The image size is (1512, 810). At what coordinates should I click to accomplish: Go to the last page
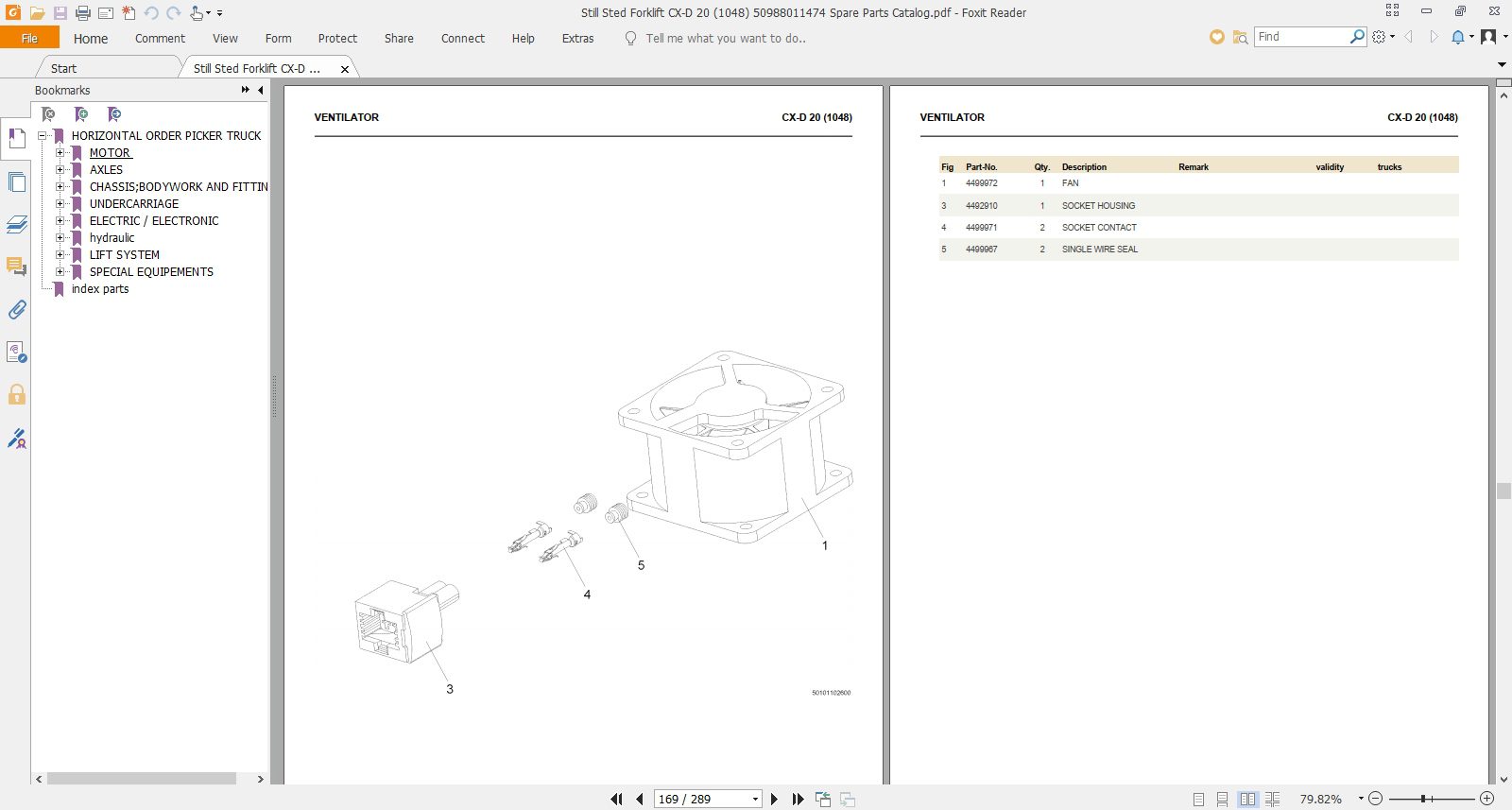click(798, 799)
